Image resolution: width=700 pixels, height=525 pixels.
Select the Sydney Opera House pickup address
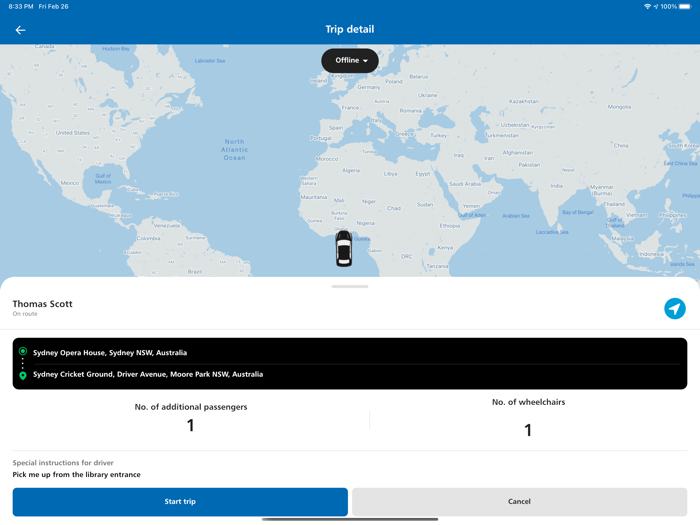110,353
